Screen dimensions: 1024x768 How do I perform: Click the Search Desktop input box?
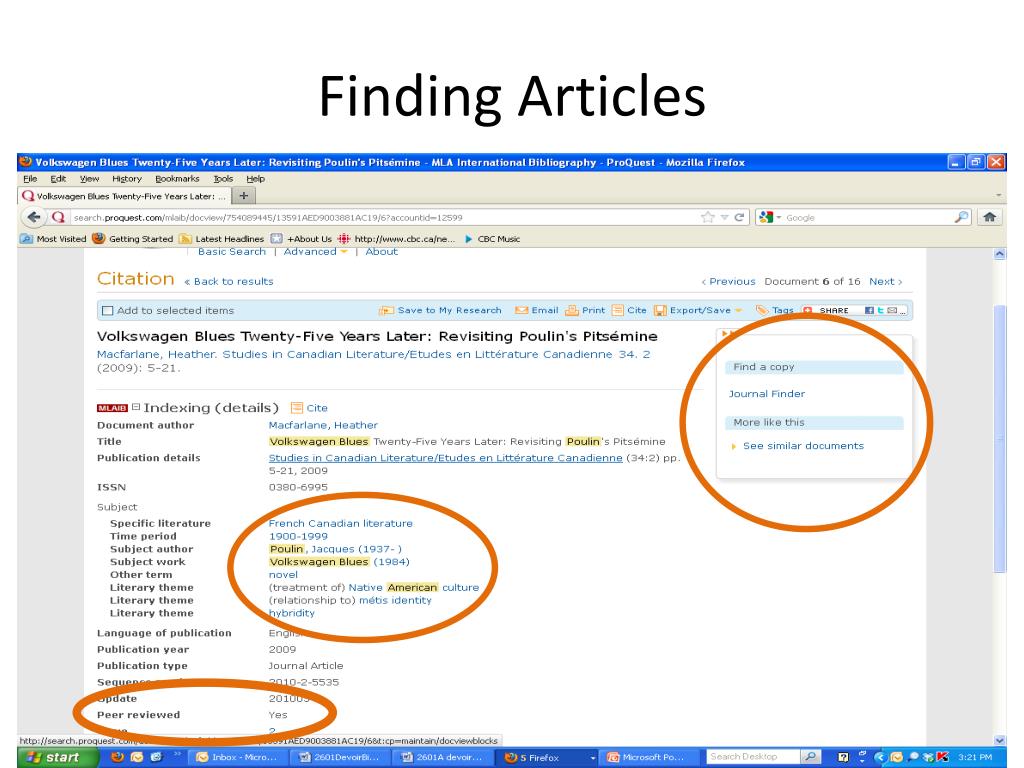click(753, 756)
